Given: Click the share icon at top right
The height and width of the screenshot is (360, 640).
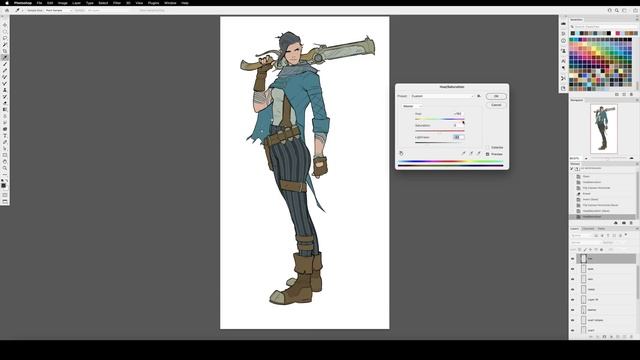Looking at the screenshot, I should [x=635, y=10].
